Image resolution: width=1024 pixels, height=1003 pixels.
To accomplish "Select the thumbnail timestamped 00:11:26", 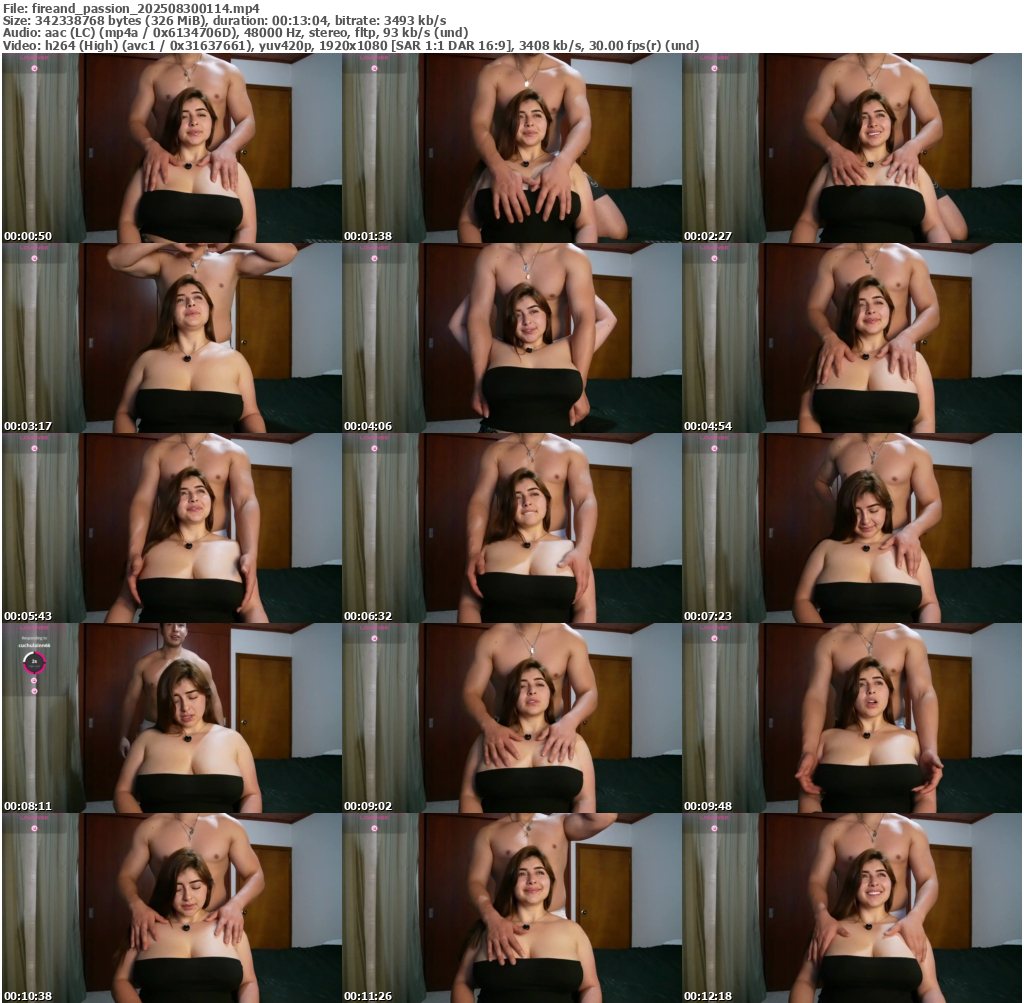I will (511, 908).
